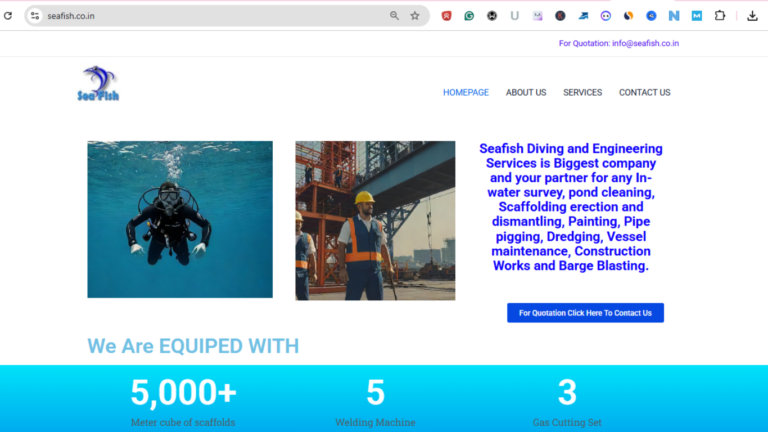Open site information icon beside the URL
The image size is (768, 432).
pyautogui.click(x=35, y=16)
